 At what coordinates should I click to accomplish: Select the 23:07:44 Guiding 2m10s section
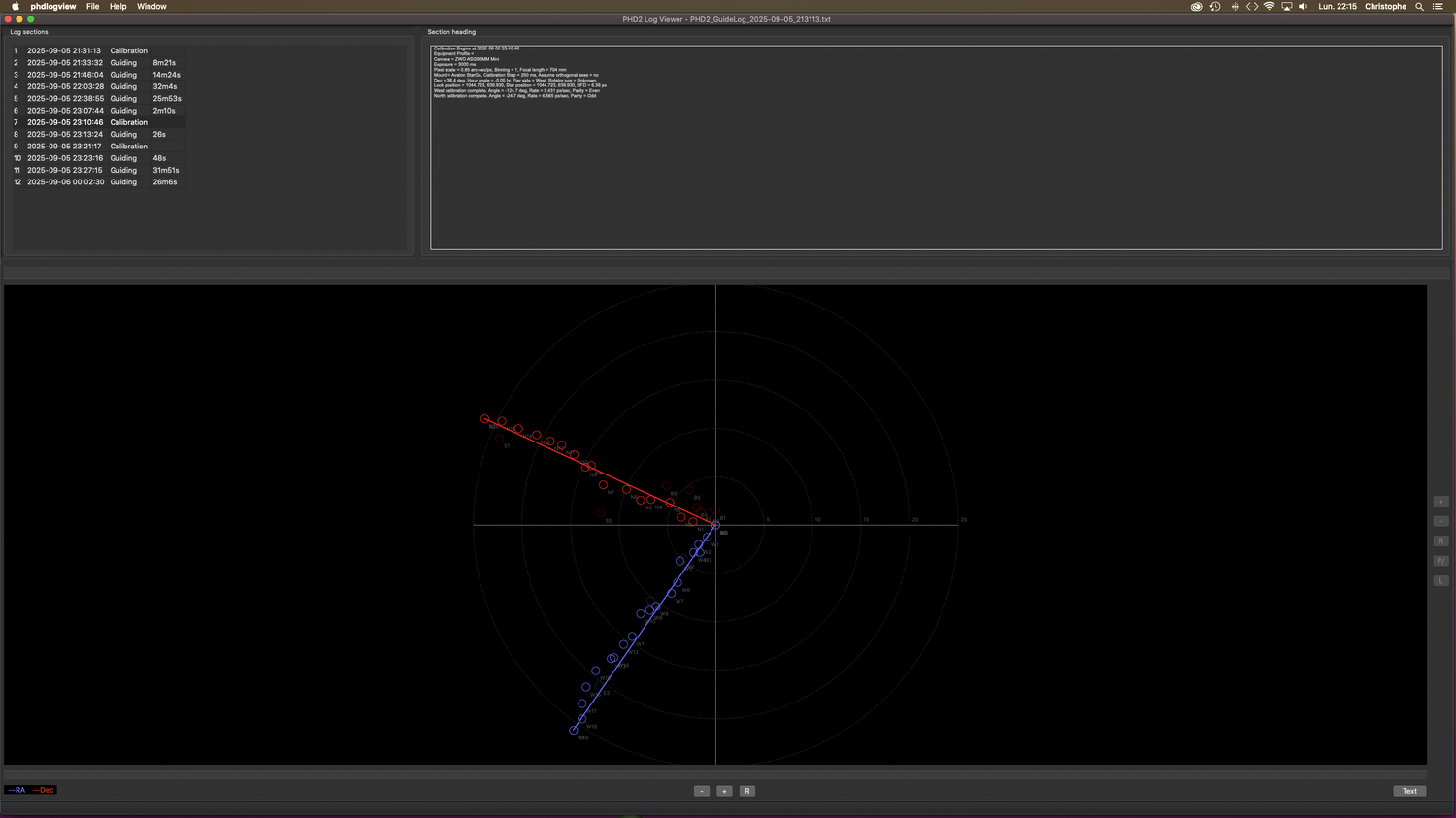click(x=97, y=111)
